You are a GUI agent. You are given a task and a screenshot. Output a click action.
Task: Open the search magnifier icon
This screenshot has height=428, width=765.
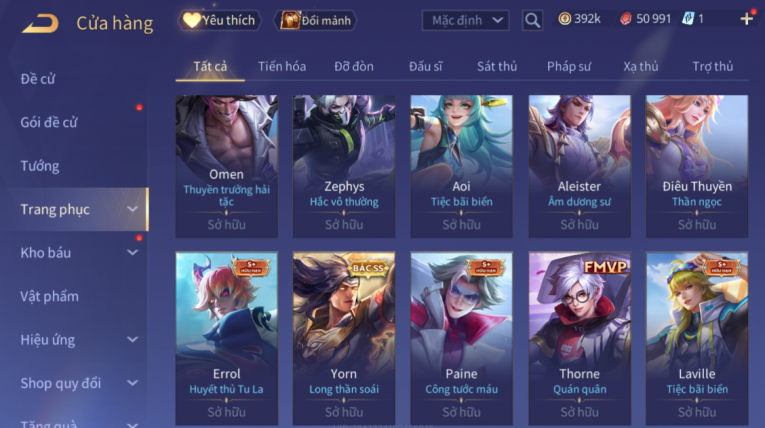[532, 20]
